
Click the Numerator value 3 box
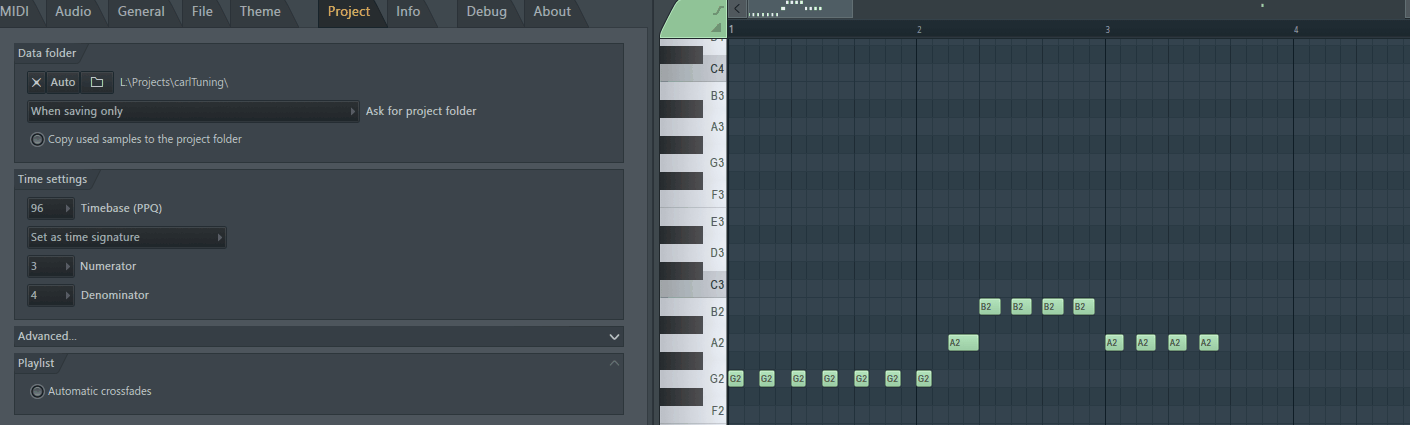[x=50, y=266]
